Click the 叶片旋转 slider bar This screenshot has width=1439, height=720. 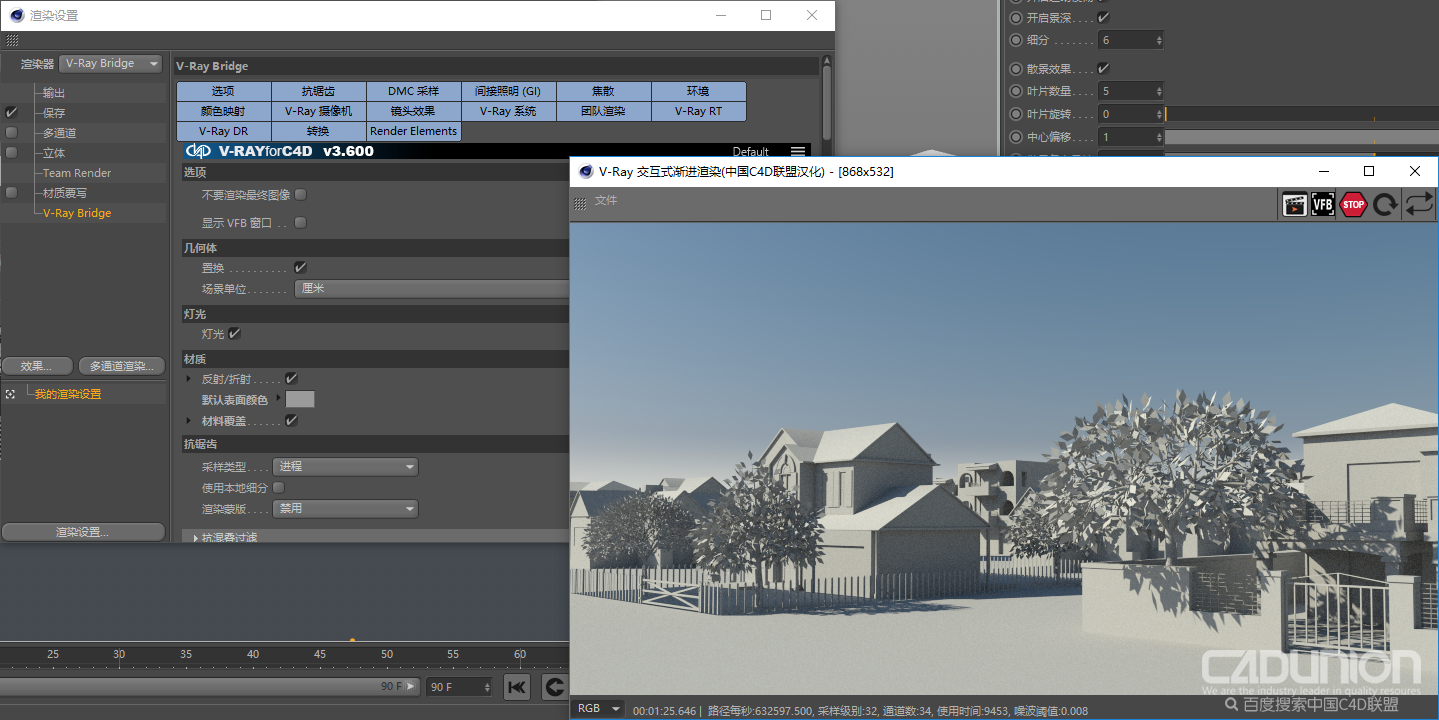1301,114
